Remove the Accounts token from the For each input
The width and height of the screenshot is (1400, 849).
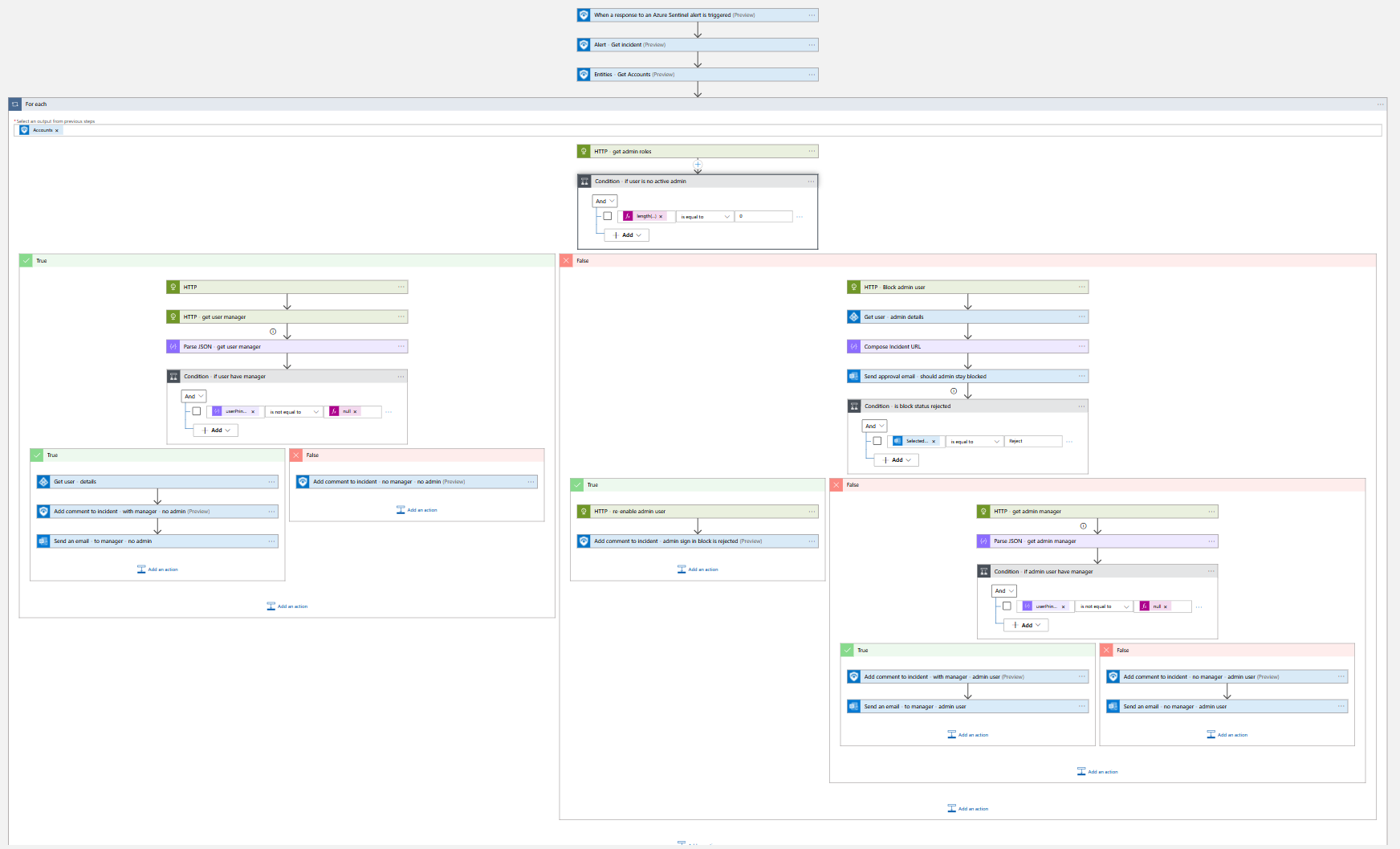tap(57, 130)
